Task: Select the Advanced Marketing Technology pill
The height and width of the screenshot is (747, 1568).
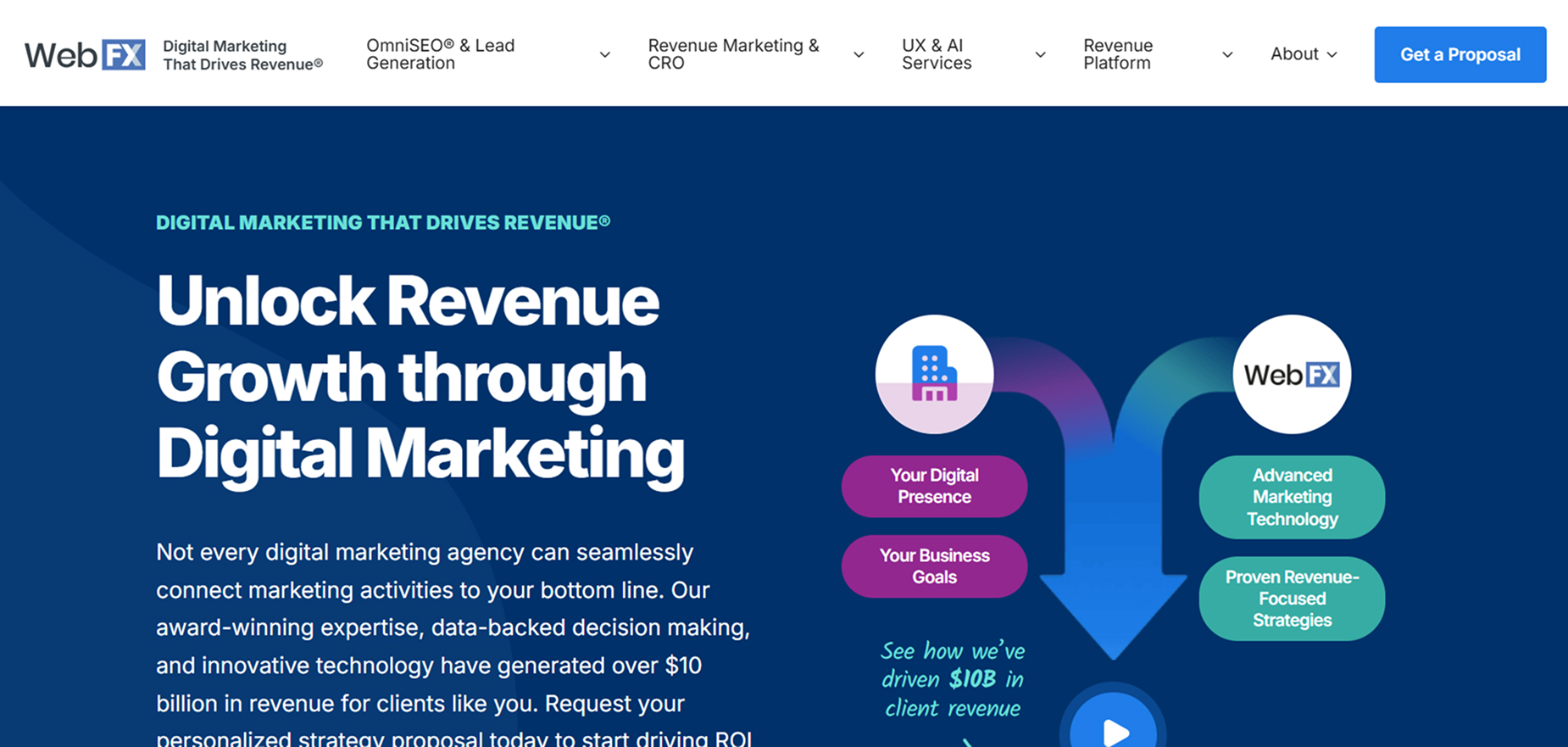Action: pyautogui.click(x=1292, y=497)
